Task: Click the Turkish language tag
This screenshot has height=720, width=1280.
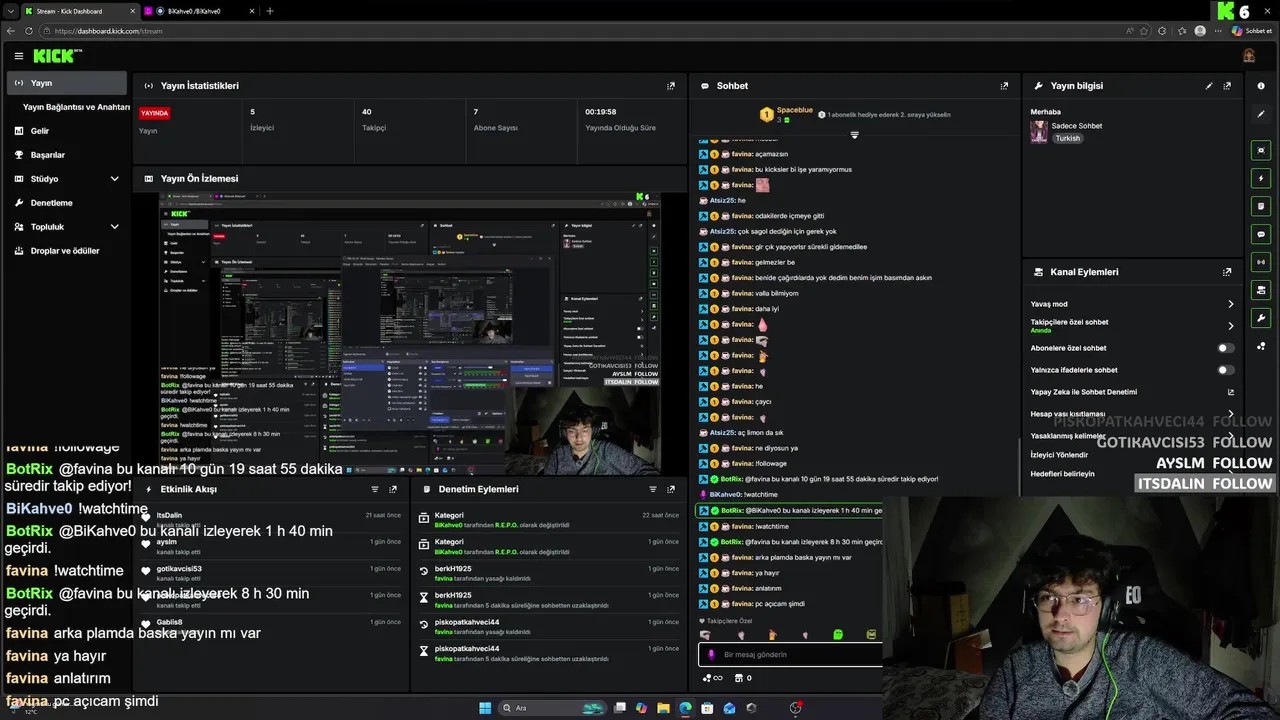Action: pyautogui.click(x=1068, y=138)
